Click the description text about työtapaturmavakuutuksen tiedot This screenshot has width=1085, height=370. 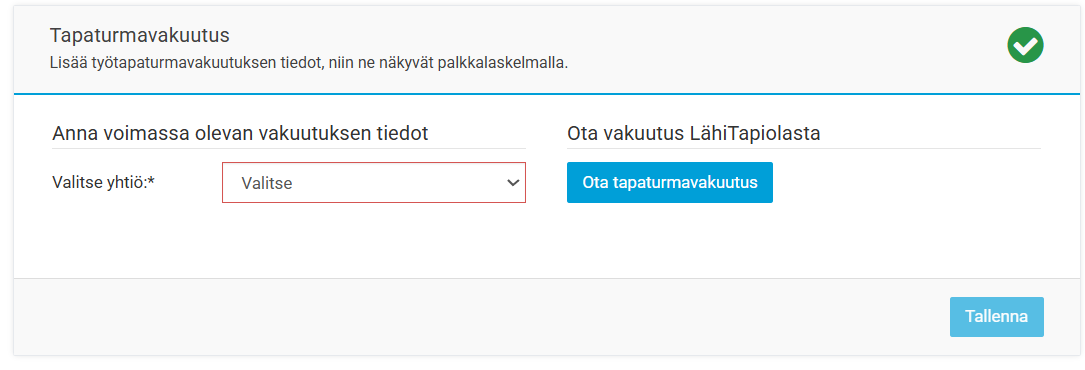click(x=309, y=63)
